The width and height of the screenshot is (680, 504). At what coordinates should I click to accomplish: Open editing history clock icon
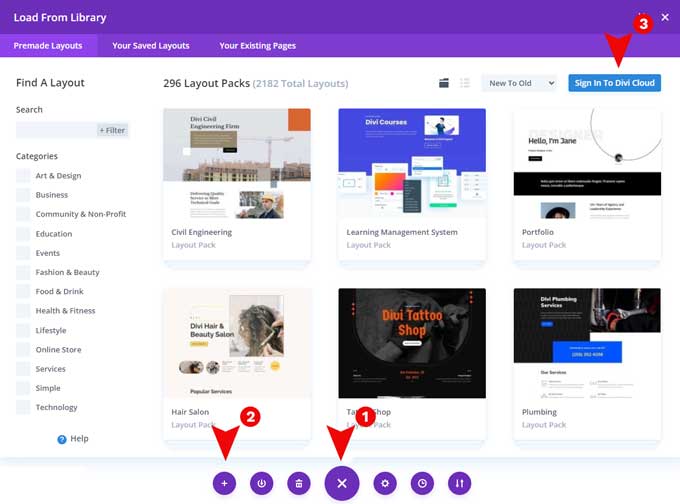point(422,483)
